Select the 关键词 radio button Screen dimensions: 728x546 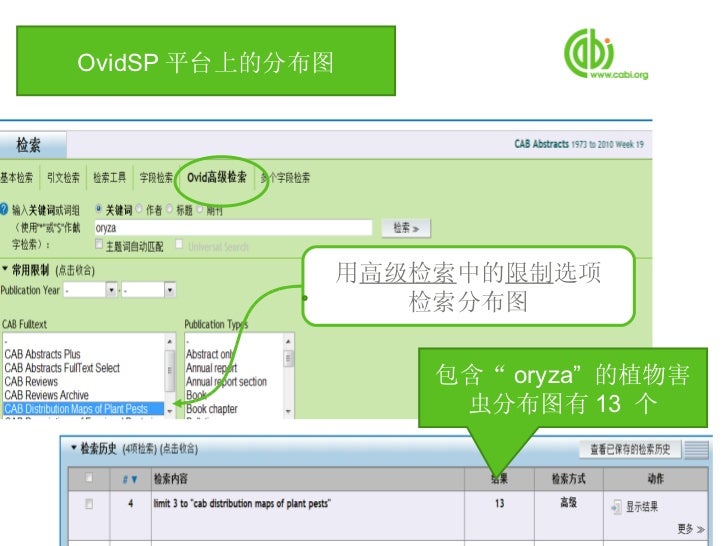click(98, 209)
